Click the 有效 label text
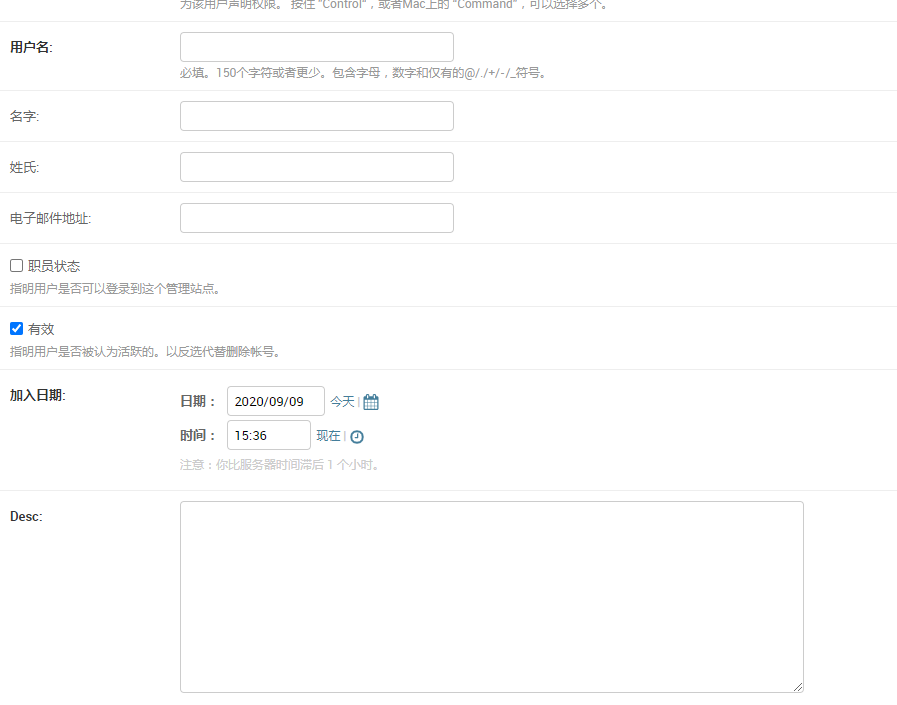The image size is (897, 705). pos(41,329)
